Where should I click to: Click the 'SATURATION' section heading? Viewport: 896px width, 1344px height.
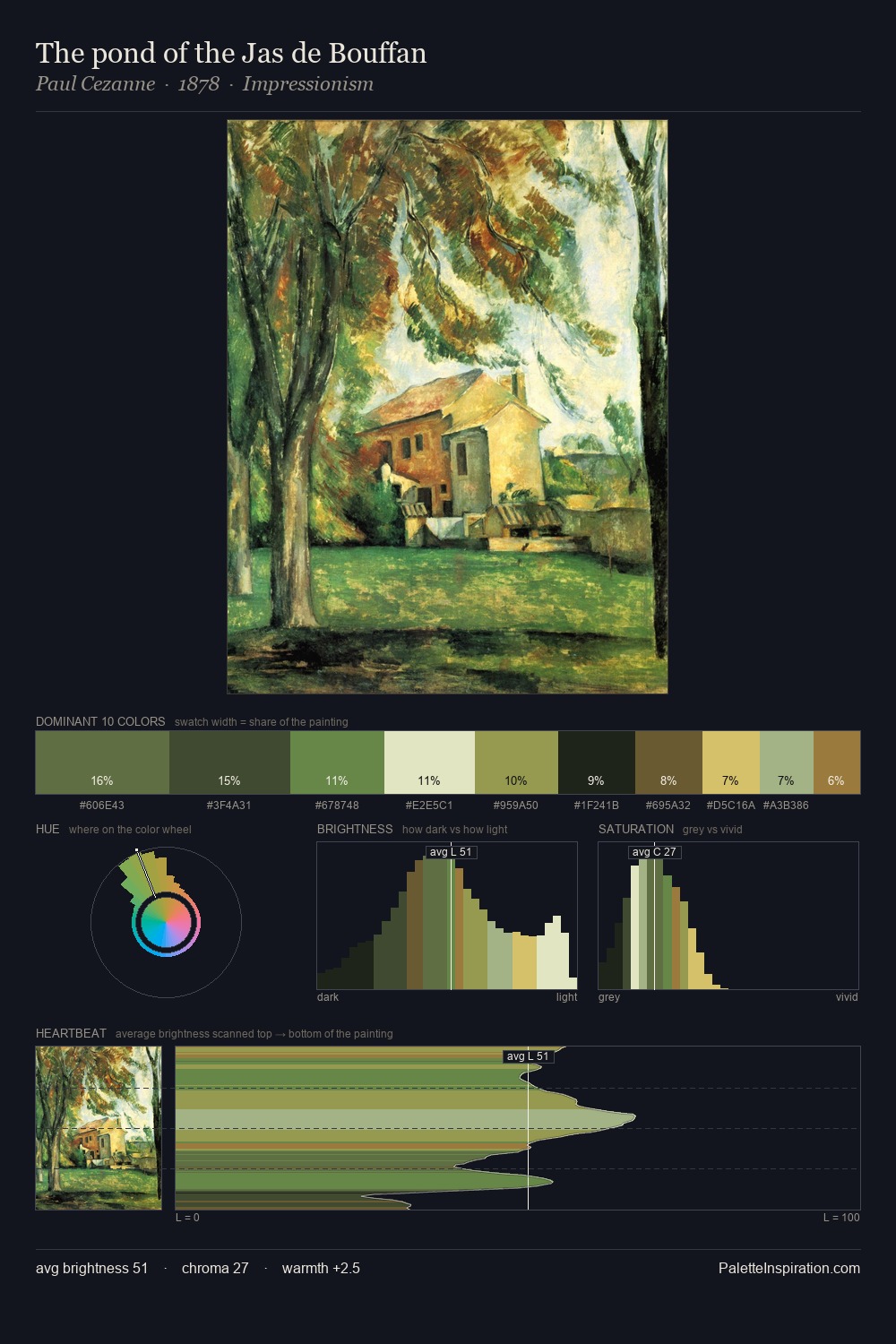(x=636, y=829)
